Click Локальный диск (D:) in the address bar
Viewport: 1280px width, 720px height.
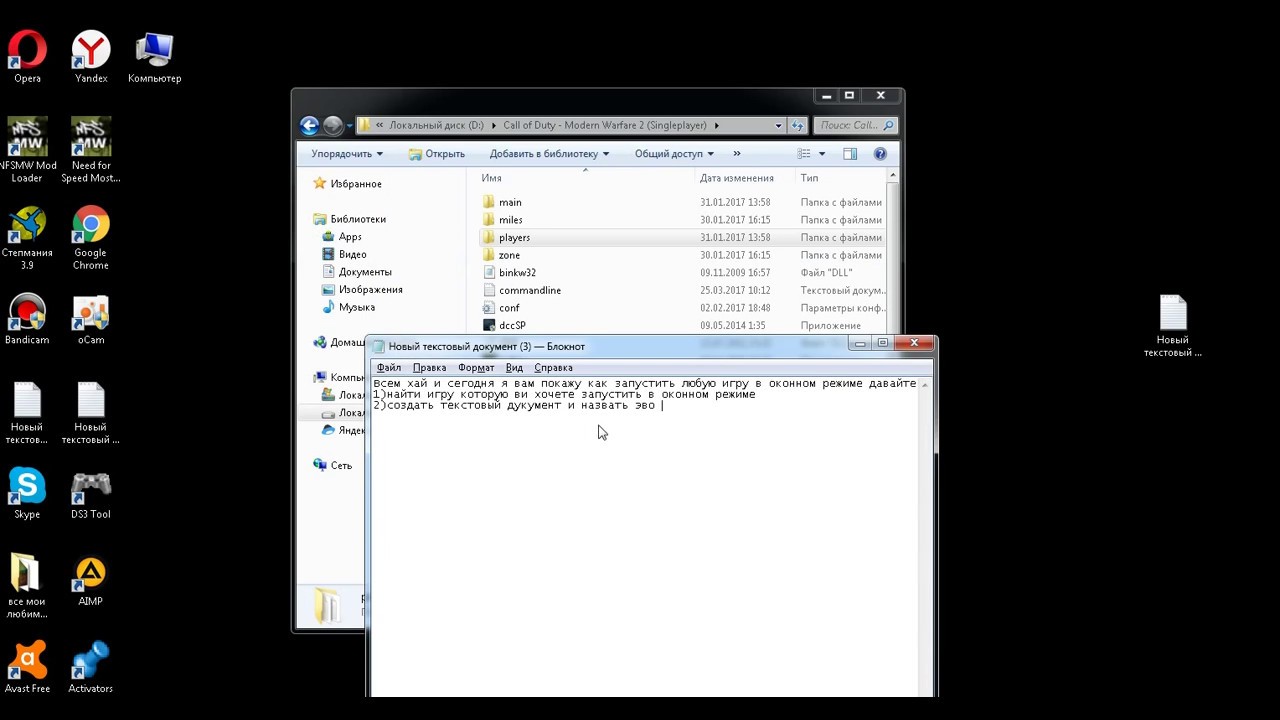pyautogui.click(x=436, y=125)
